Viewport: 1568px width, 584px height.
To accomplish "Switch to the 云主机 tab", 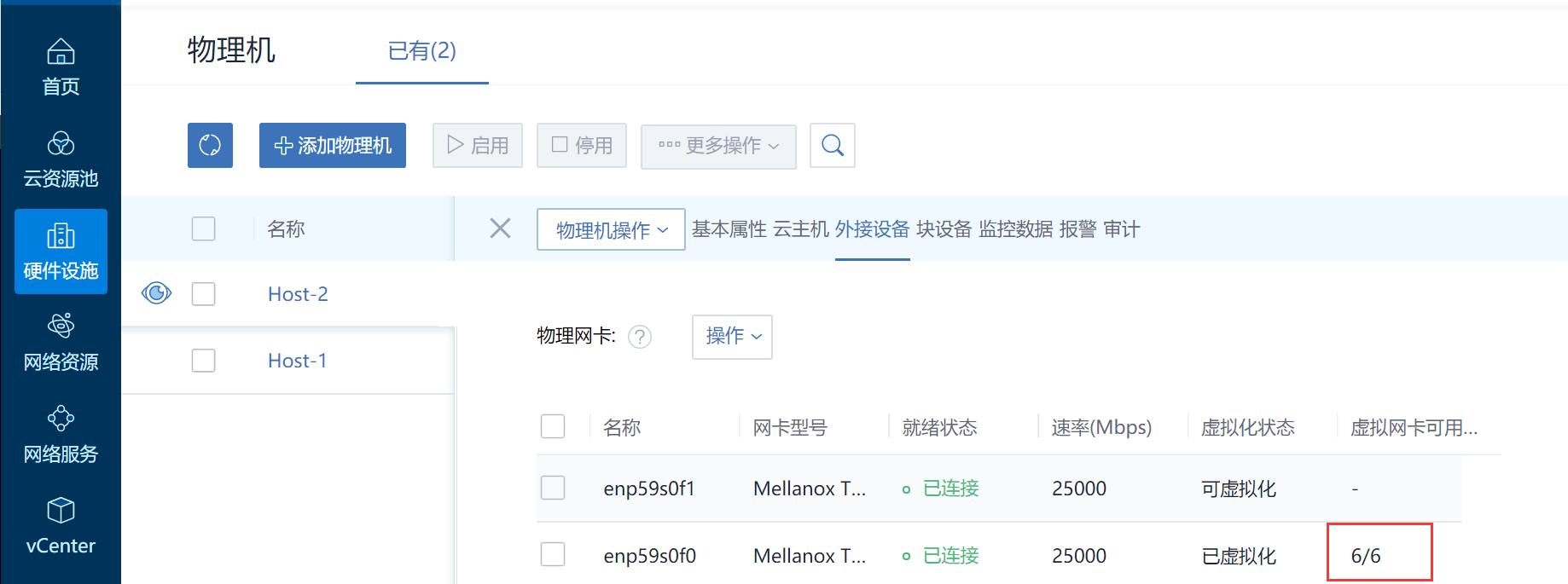I will click(x=800, y=229).
